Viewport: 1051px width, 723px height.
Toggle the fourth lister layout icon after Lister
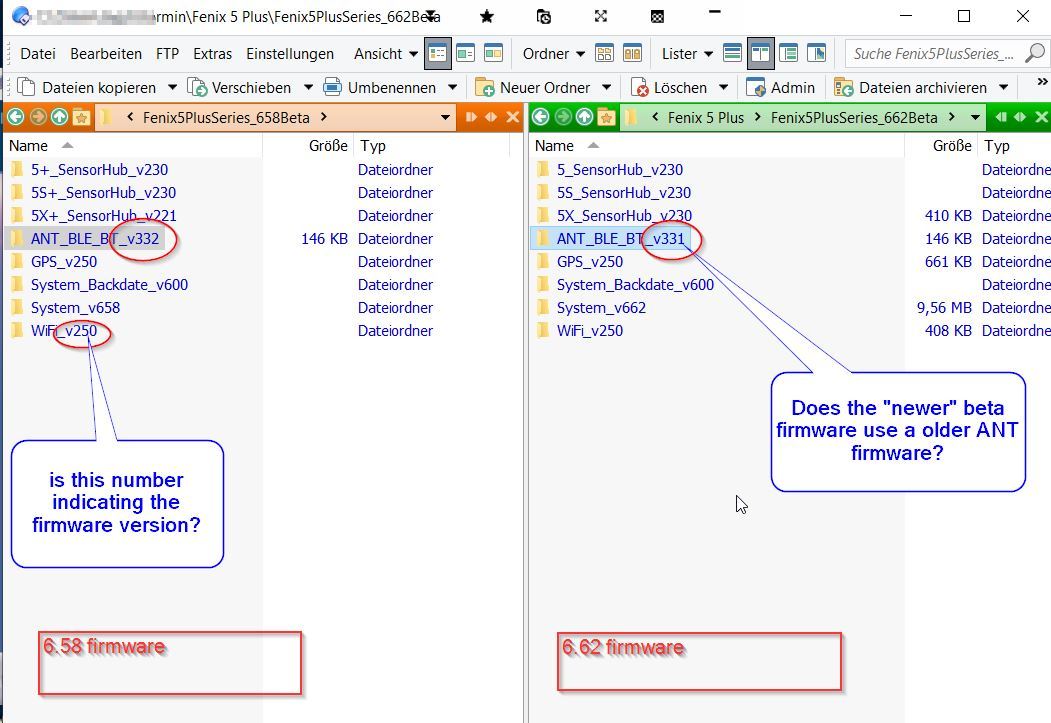tap(816, 53)
